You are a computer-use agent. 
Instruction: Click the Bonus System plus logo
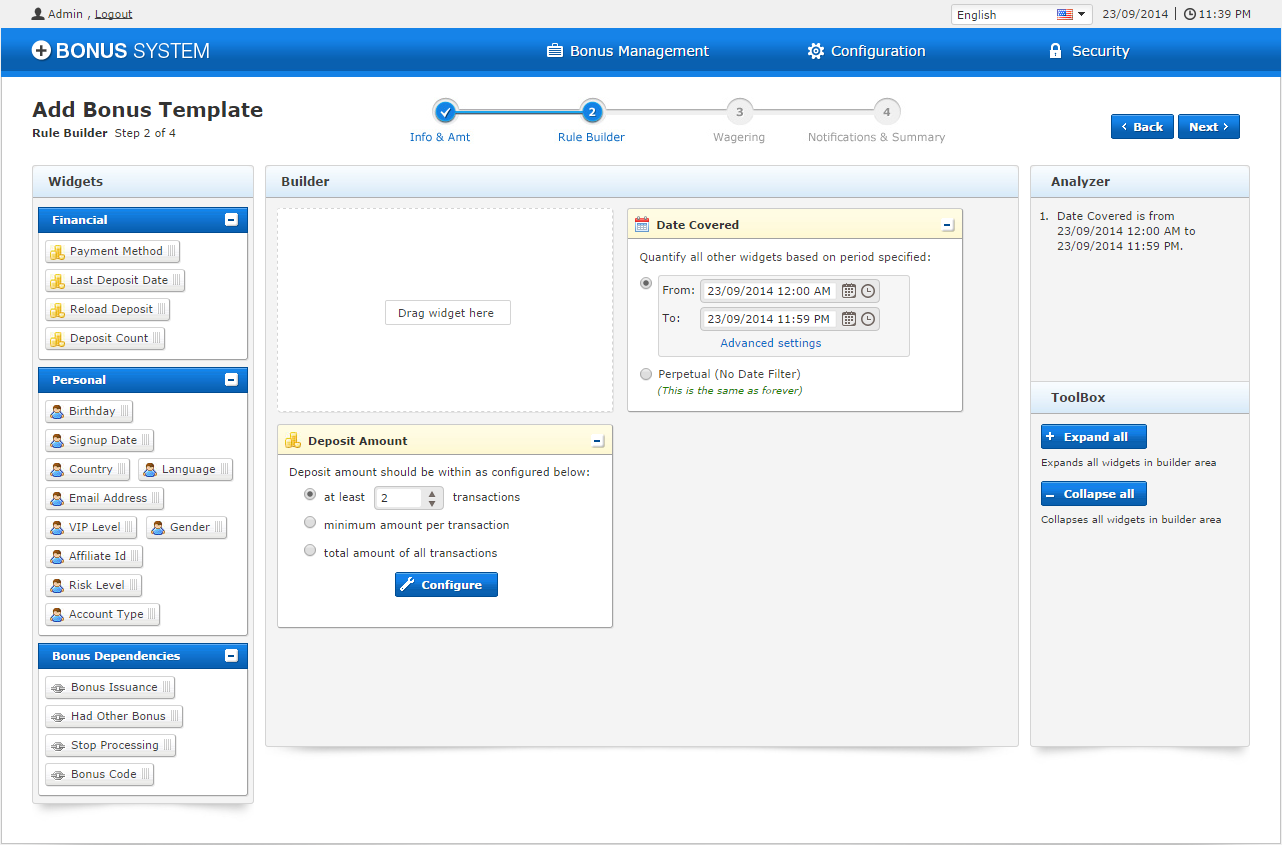pyautogui.click(x=41, y=51)
